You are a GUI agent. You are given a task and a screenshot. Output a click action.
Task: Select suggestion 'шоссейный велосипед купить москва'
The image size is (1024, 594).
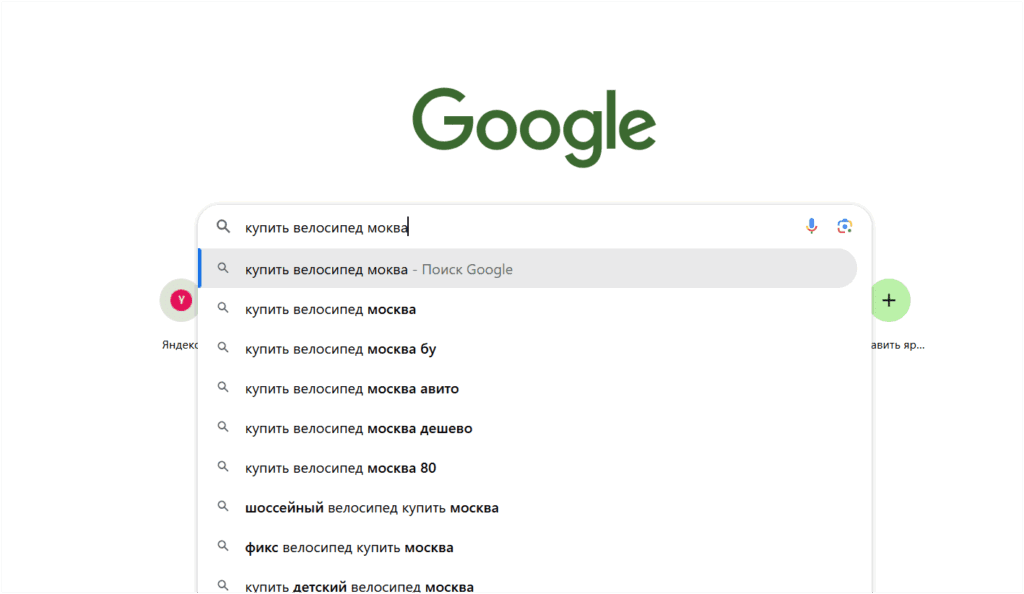(x=528, y=508)
